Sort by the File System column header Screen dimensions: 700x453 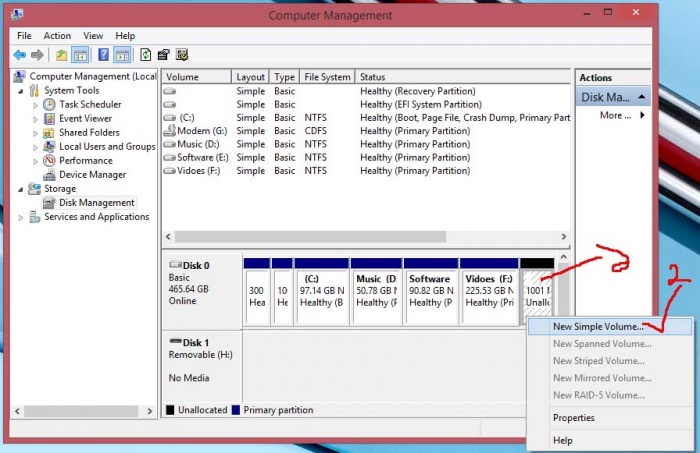(327, 77)
